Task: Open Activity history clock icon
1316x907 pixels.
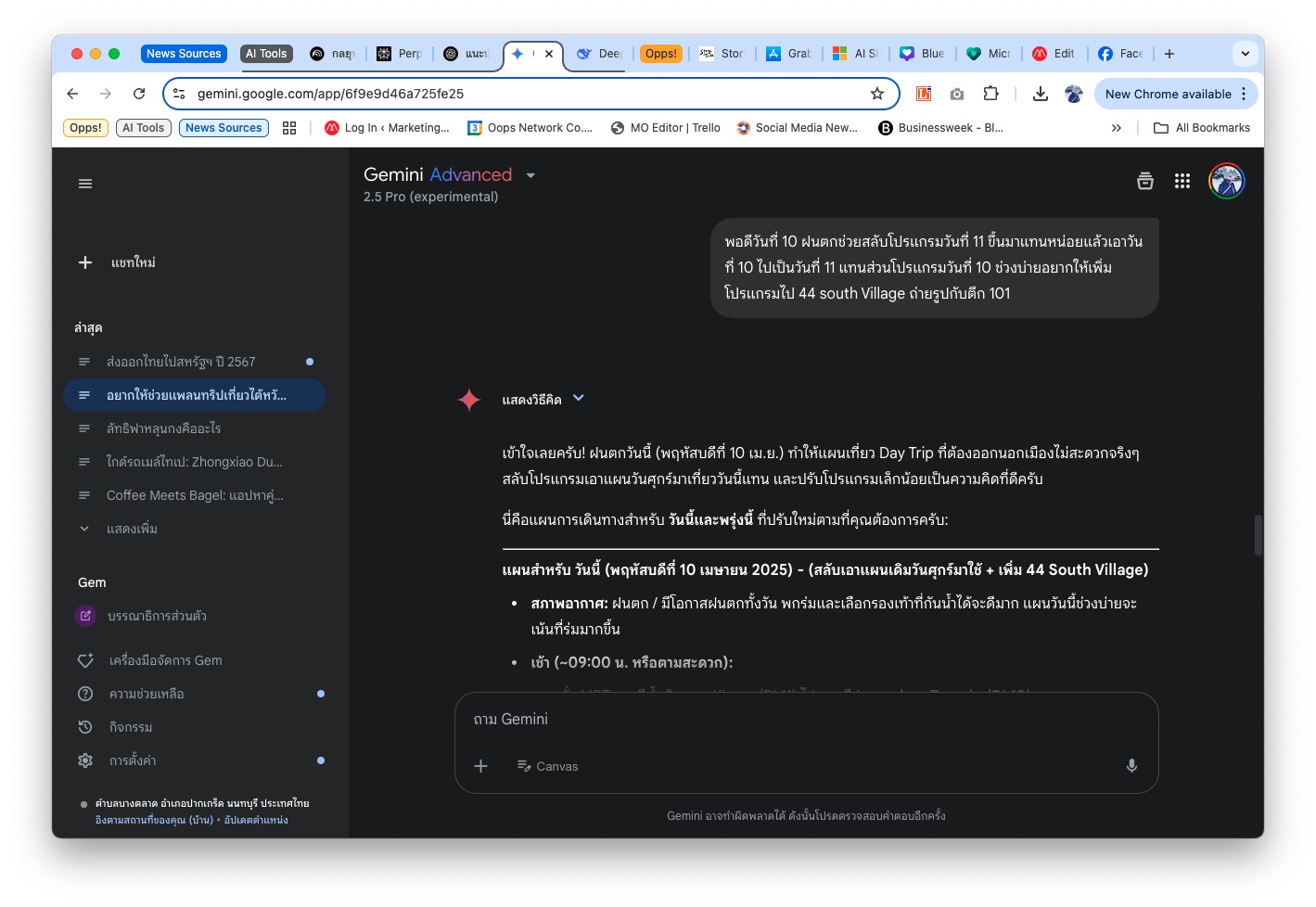Action: coord(85,727)
